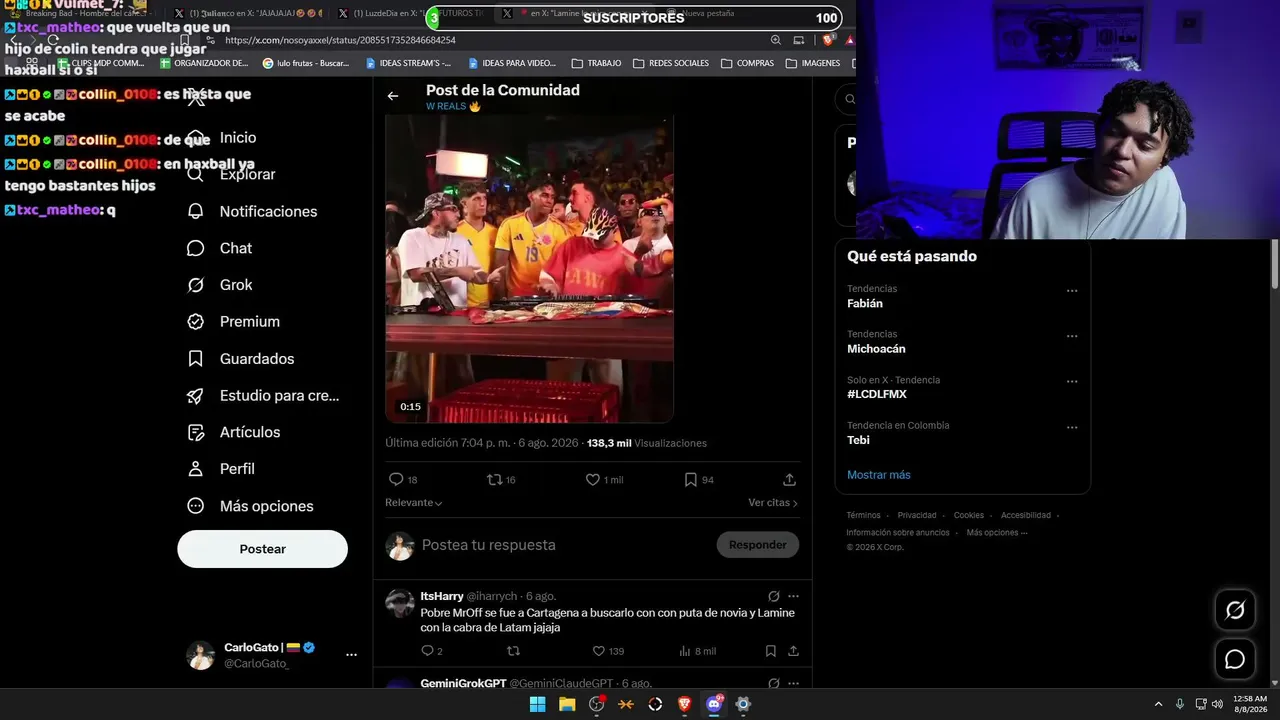Image resolution: width=1280 pixels, height=720 pixels.
Task: Ask Grok about ItsHarry's comment
Action: 773,596
